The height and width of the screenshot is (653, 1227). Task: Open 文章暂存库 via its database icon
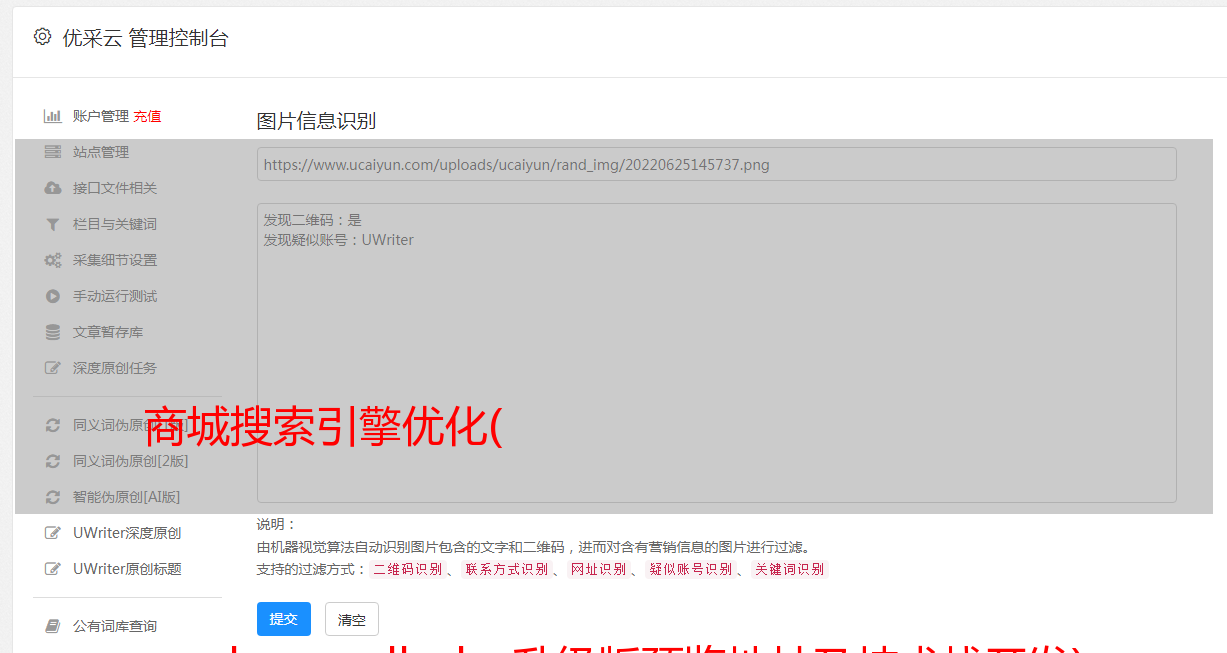pos(53,332)
